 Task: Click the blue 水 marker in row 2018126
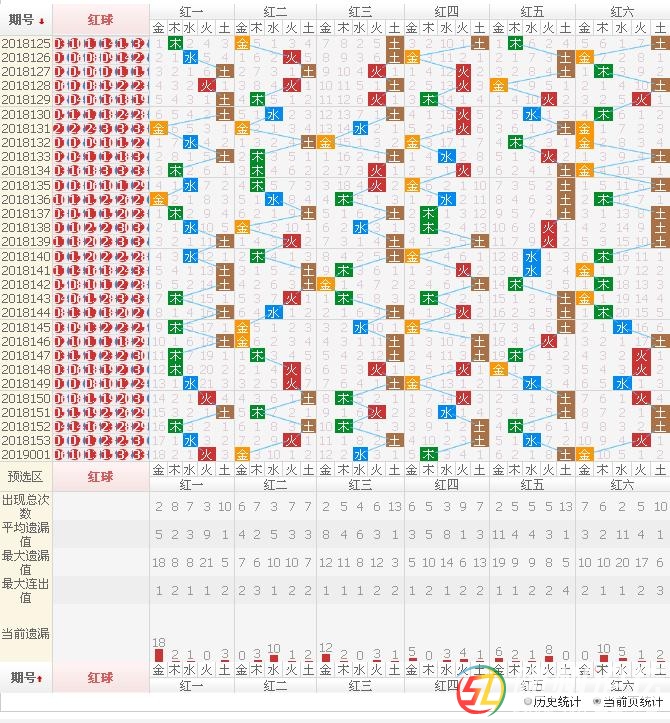coord(191,57)
